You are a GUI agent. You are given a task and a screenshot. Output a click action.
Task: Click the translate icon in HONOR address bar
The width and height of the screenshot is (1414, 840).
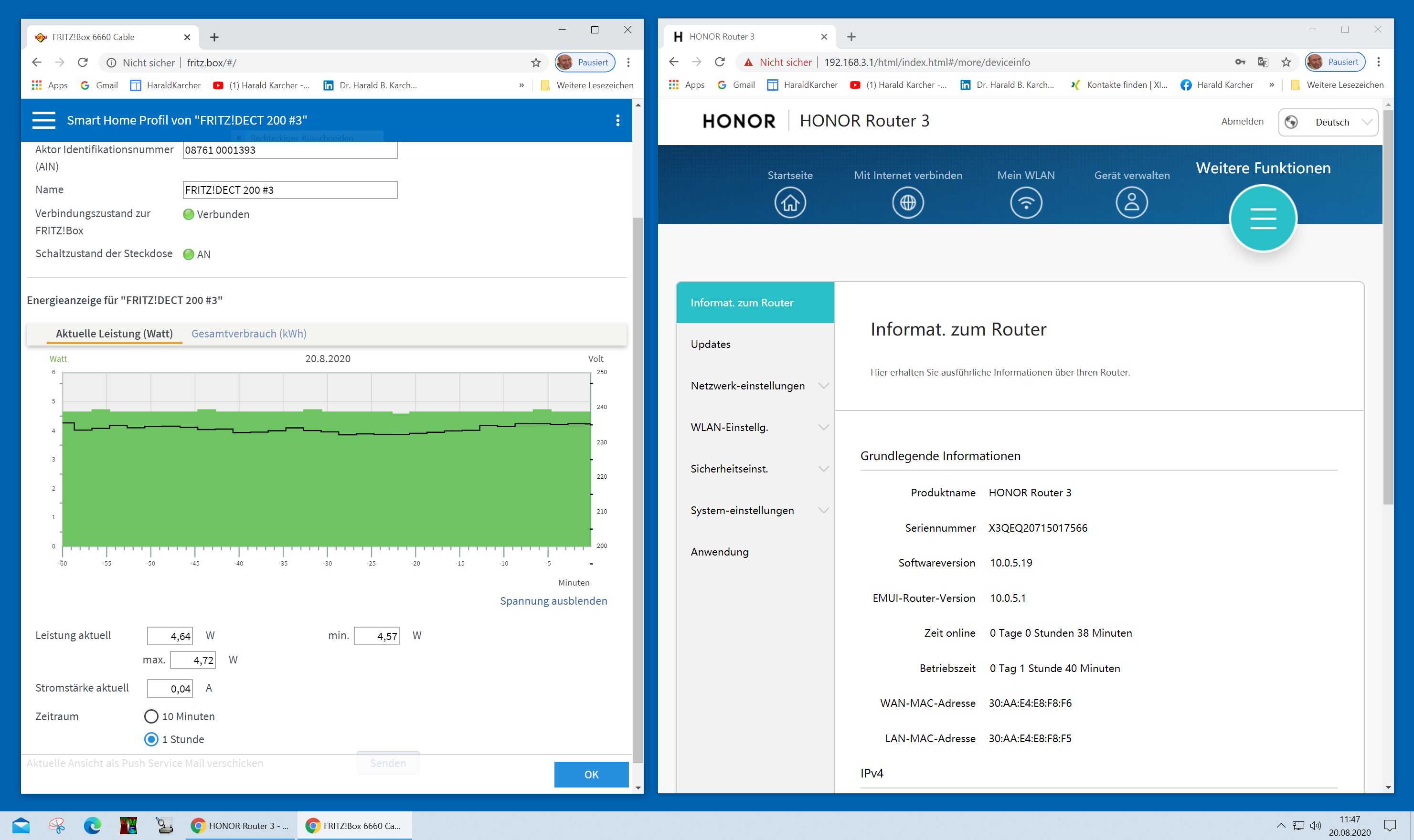click(1262, 62)
